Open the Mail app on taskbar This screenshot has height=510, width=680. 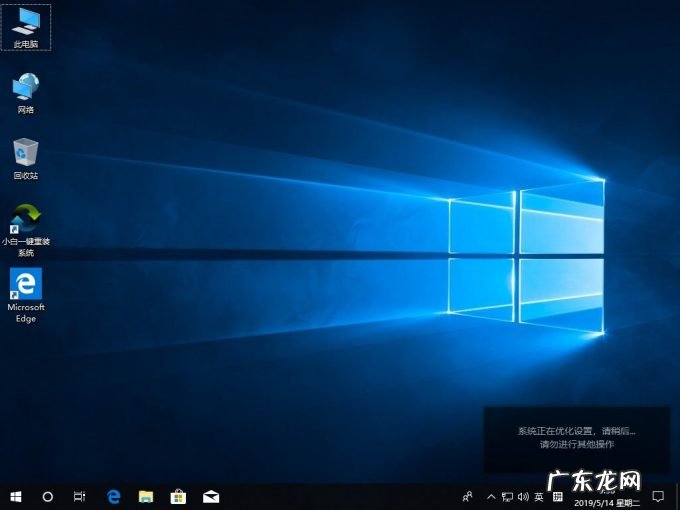click(x=211, y=496)
